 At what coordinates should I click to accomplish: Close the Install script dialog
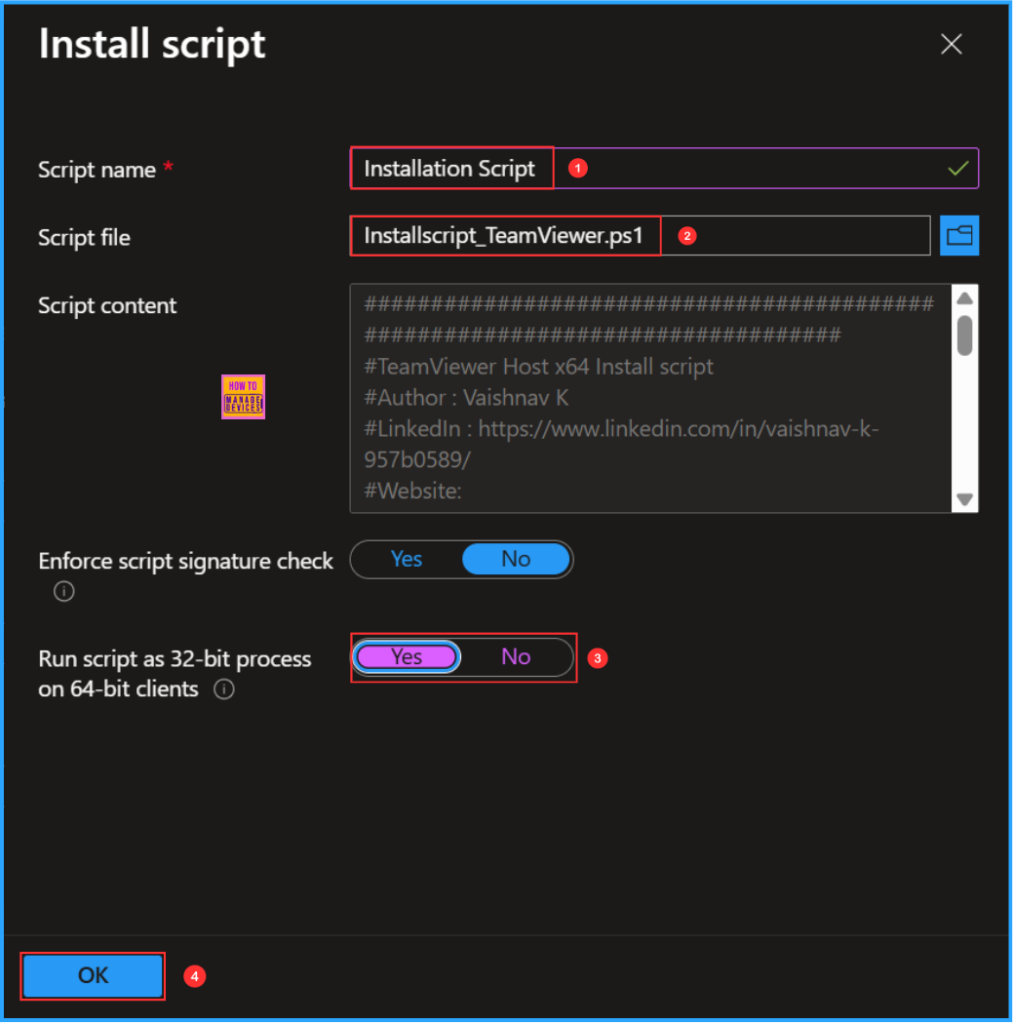point(950,44)
